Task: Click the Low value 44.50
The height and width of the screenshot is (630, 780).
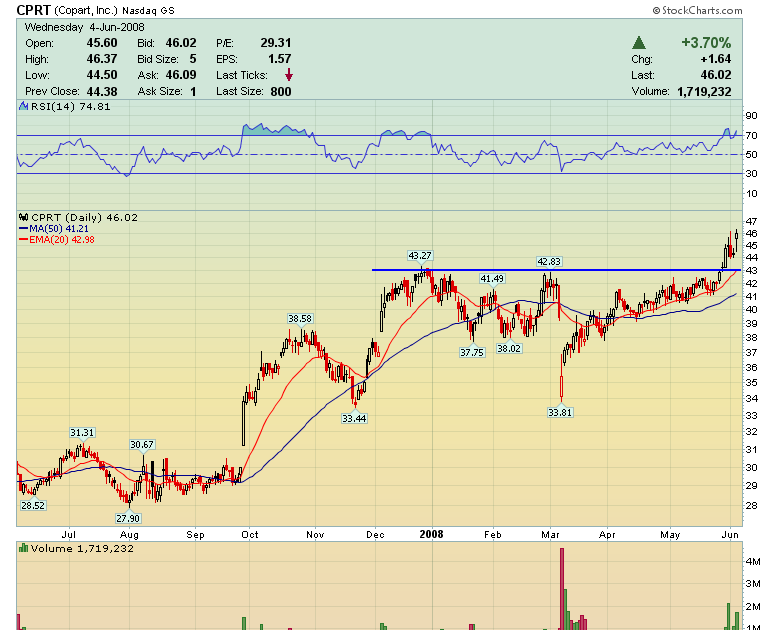Action: click(x=101, y=75)
